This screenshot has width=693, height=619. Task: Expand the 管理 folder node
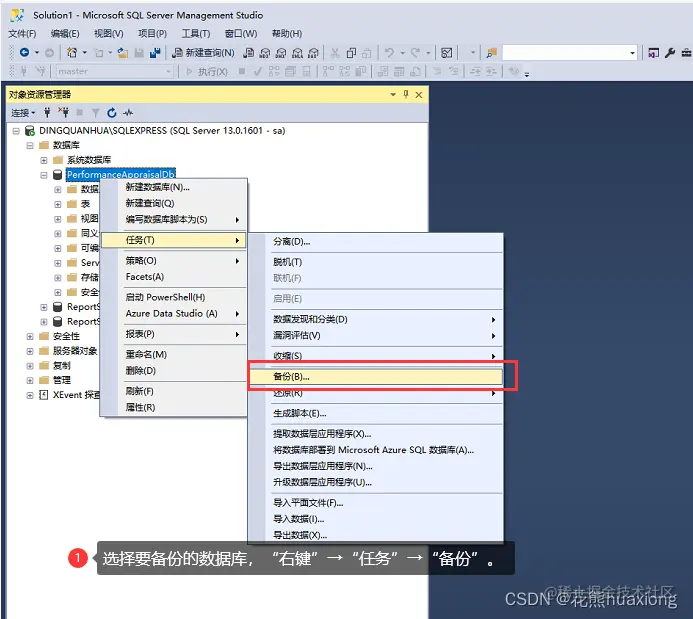[x=30, y=380]
